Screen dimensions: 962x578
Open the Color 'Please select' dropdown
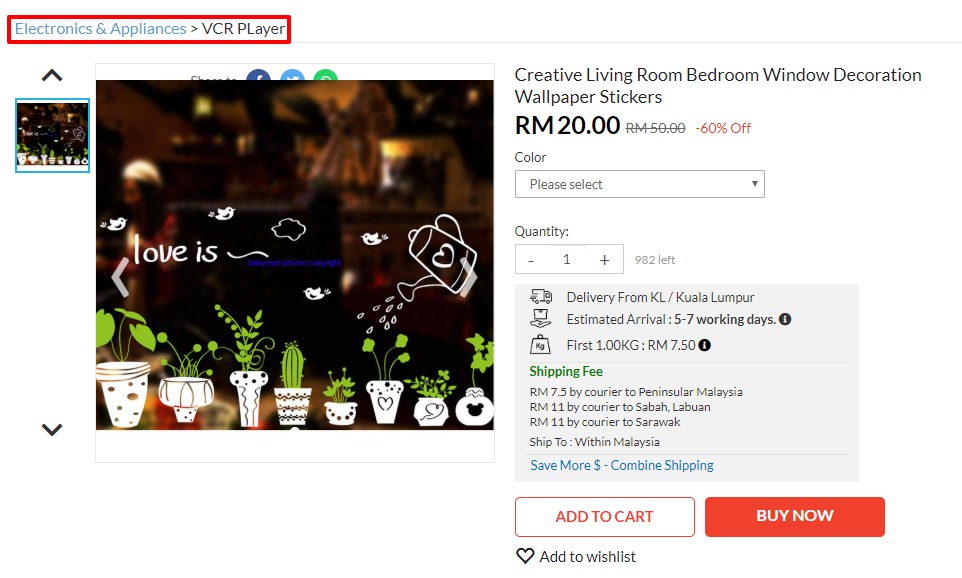(639, 184)
